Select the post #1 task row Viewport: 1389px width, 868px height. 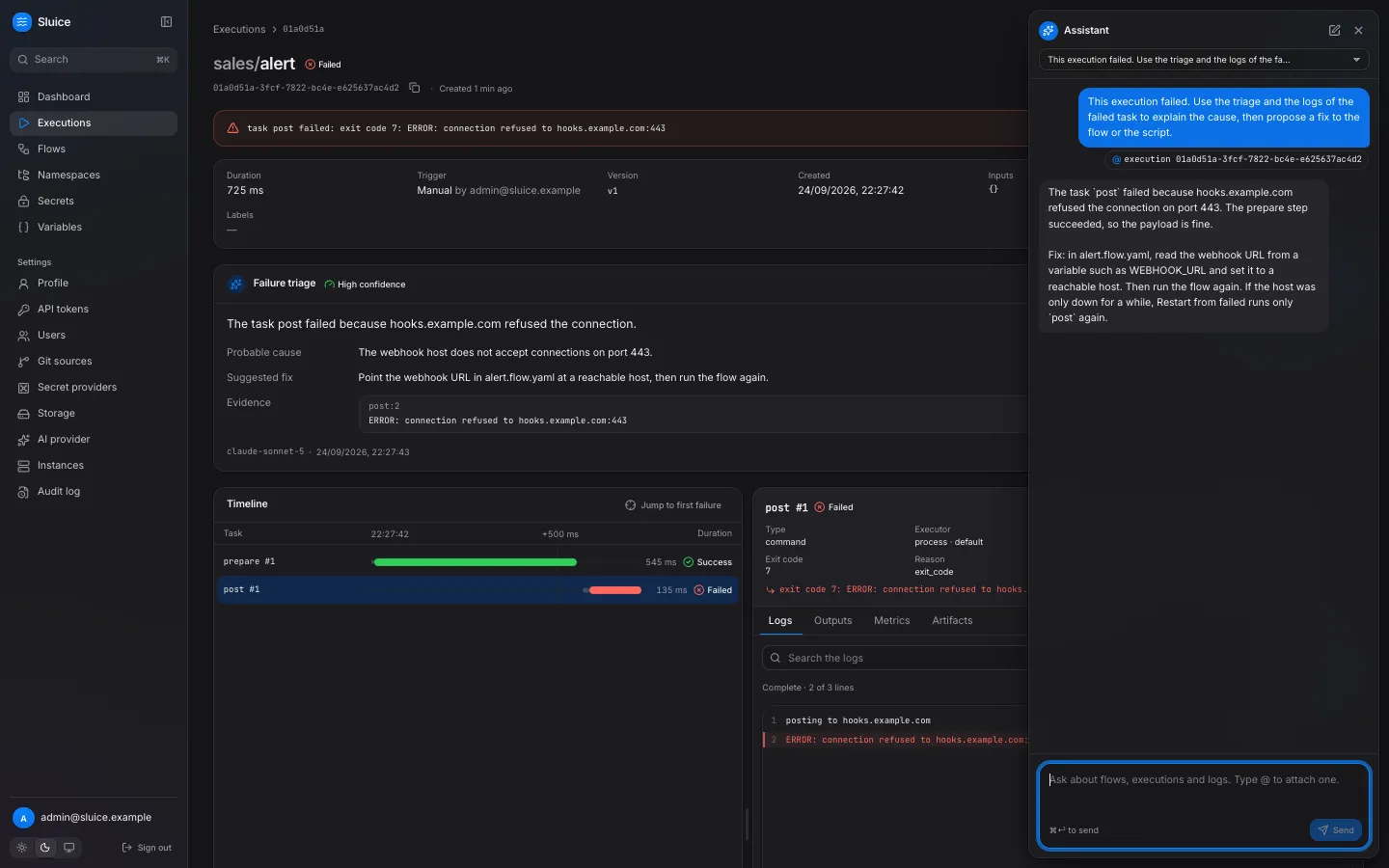coord(477,589)
